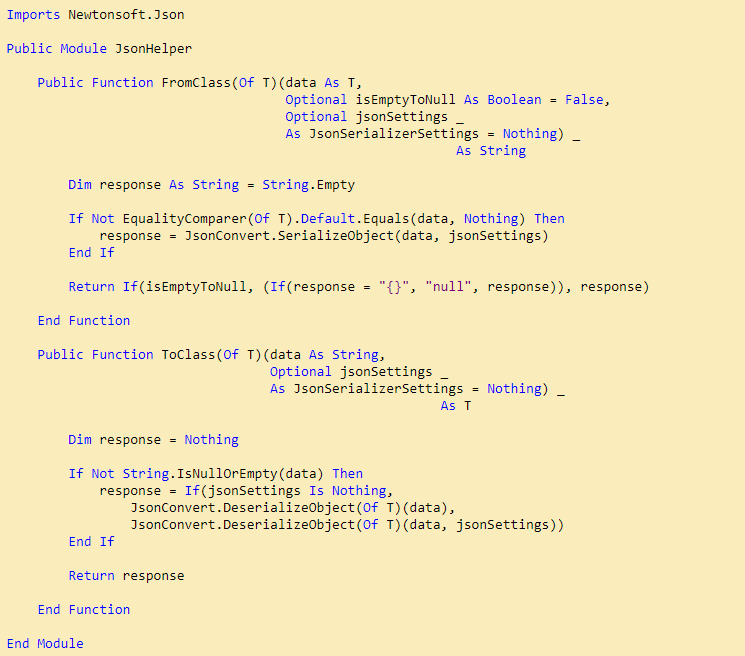The width and height of the screenshot is (745, 656).
Task: Click 'FromClass' in the function declaration
Action: click(196, 83)
